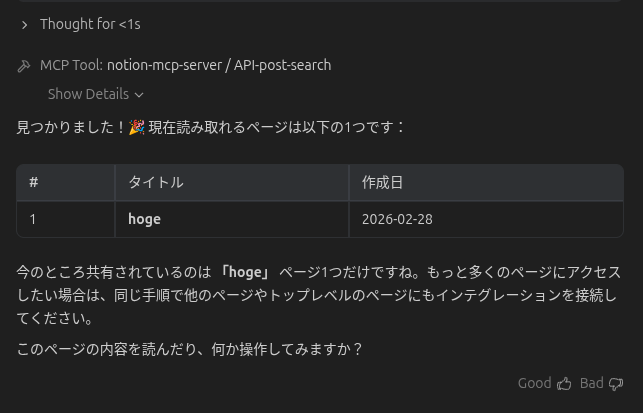The height and width of the screenshot is (413, 643).
Task: Click the 2026-02-28 date cell
Action: click(x=397, y=219)
